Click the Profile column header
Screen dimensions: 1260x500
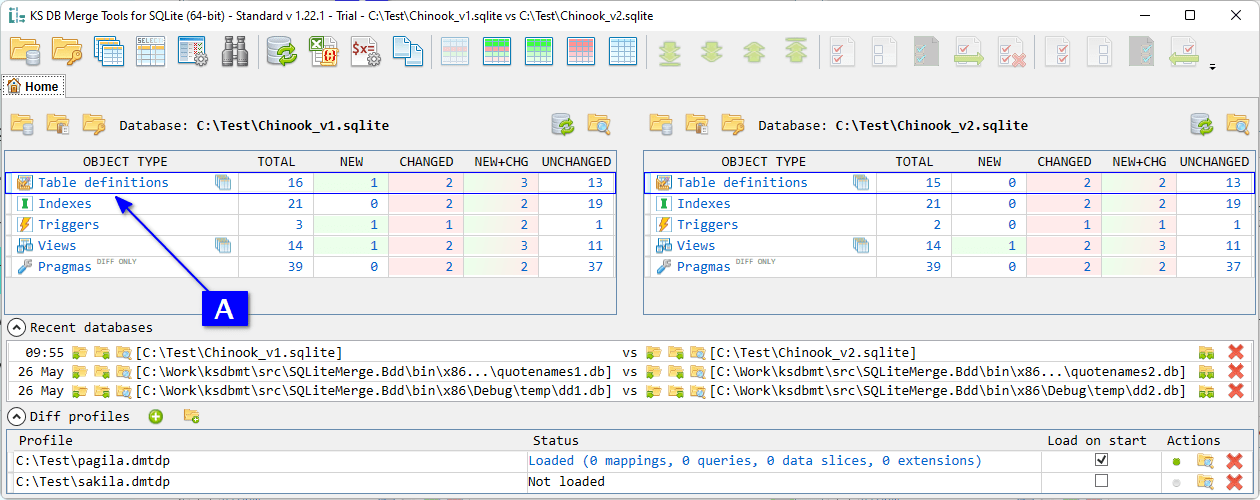[x=46, y=440]
